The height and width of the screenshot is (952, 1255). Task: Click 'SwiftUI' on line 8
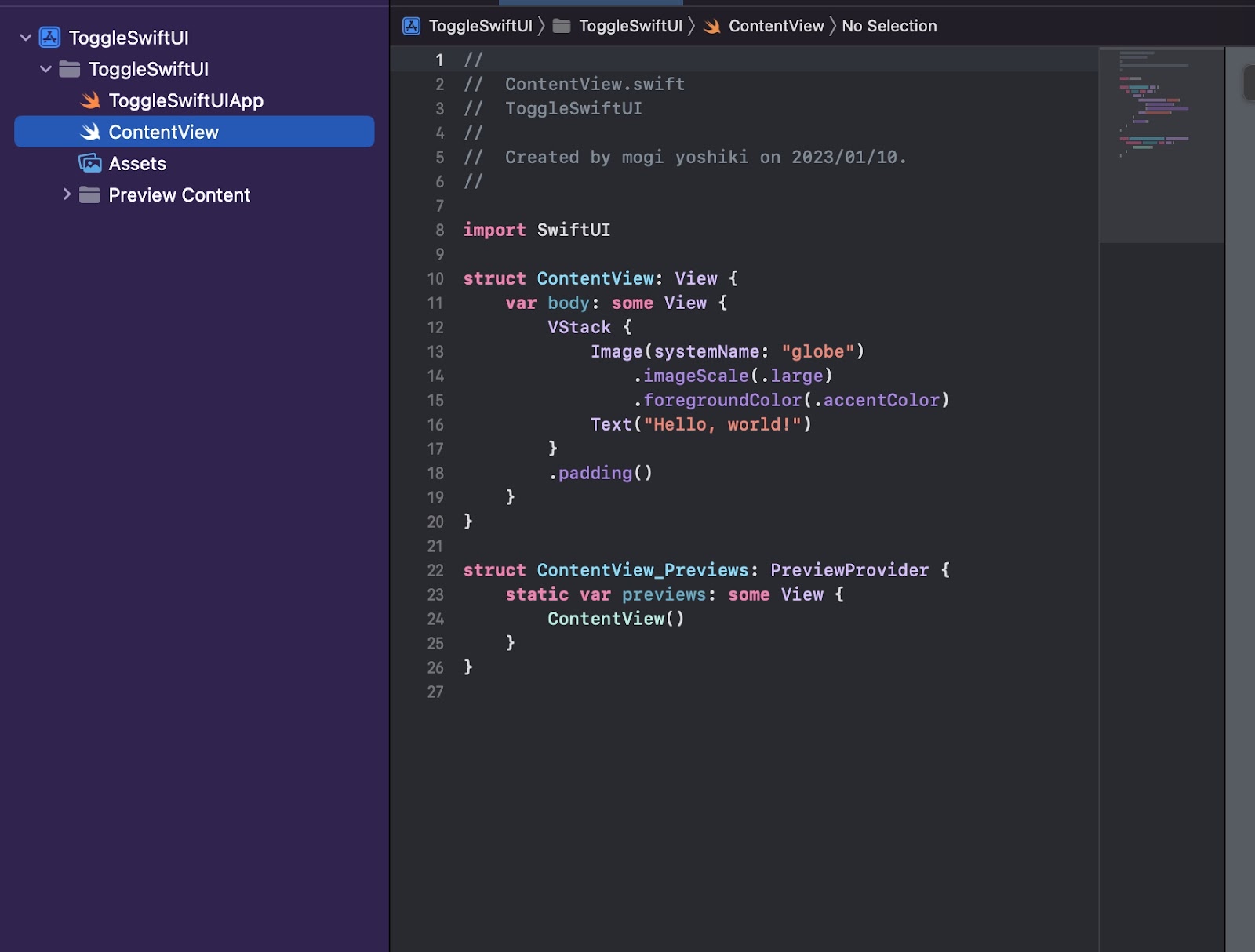573,230
